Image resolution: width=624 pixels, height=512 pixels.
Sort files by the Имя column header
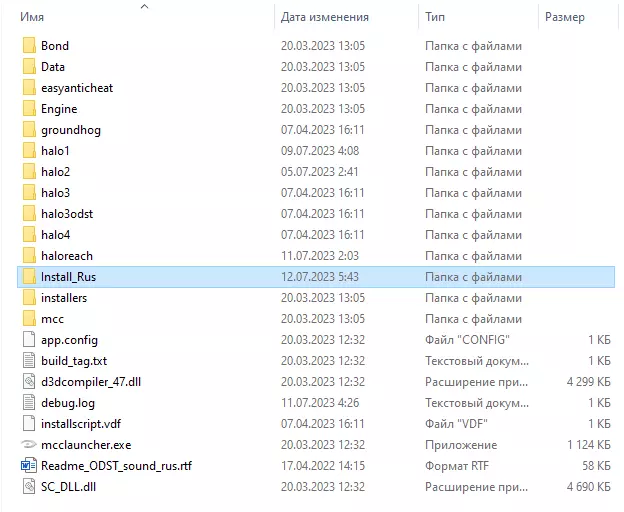point(32,17)
